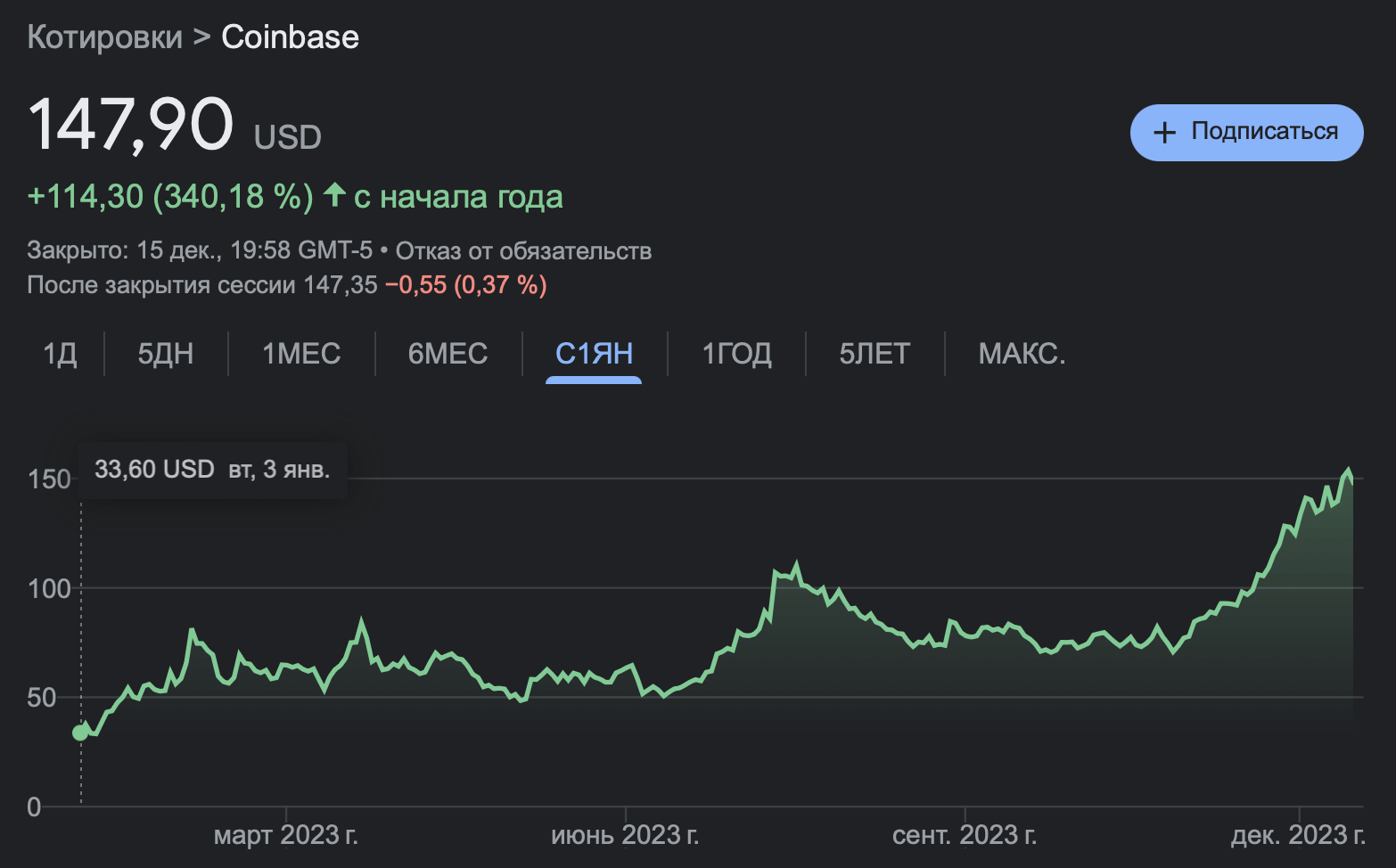Viewport: 1396px width, 868px height.
Task: Click the green data point marker on chart
Action: (80, 733)
